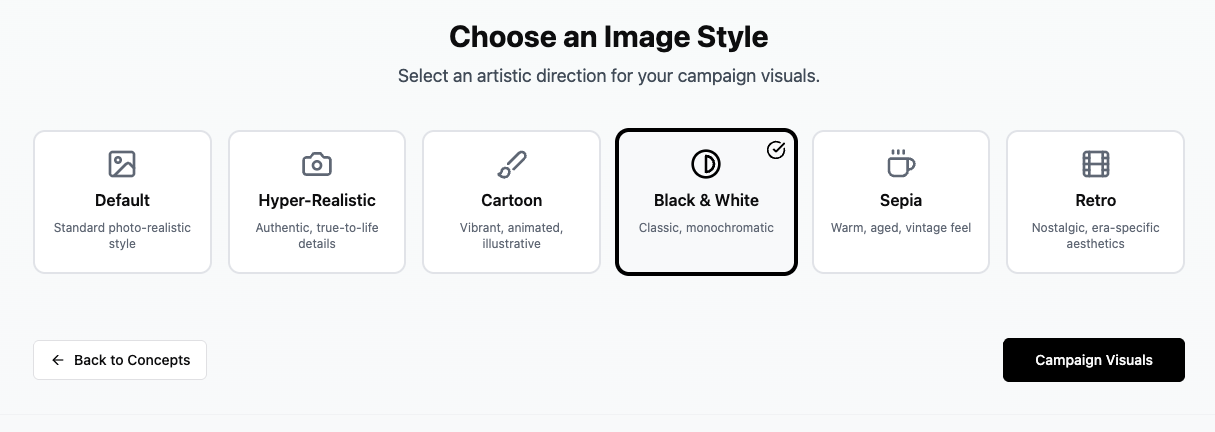
Task: Click the back arrow icon
Action: pos(58,360)
